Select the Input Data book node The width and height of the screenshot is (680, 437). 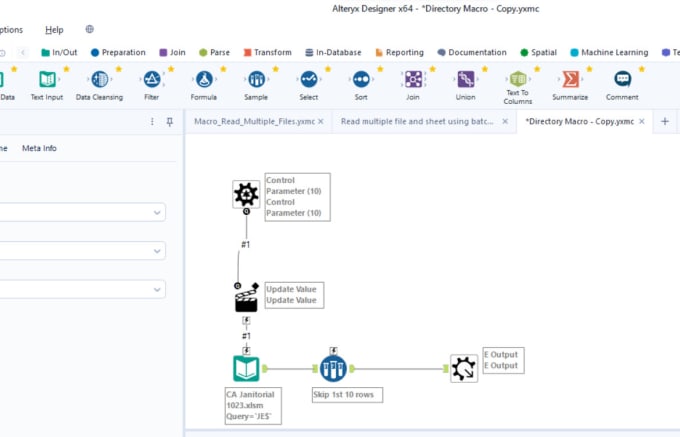click(246, 369)
